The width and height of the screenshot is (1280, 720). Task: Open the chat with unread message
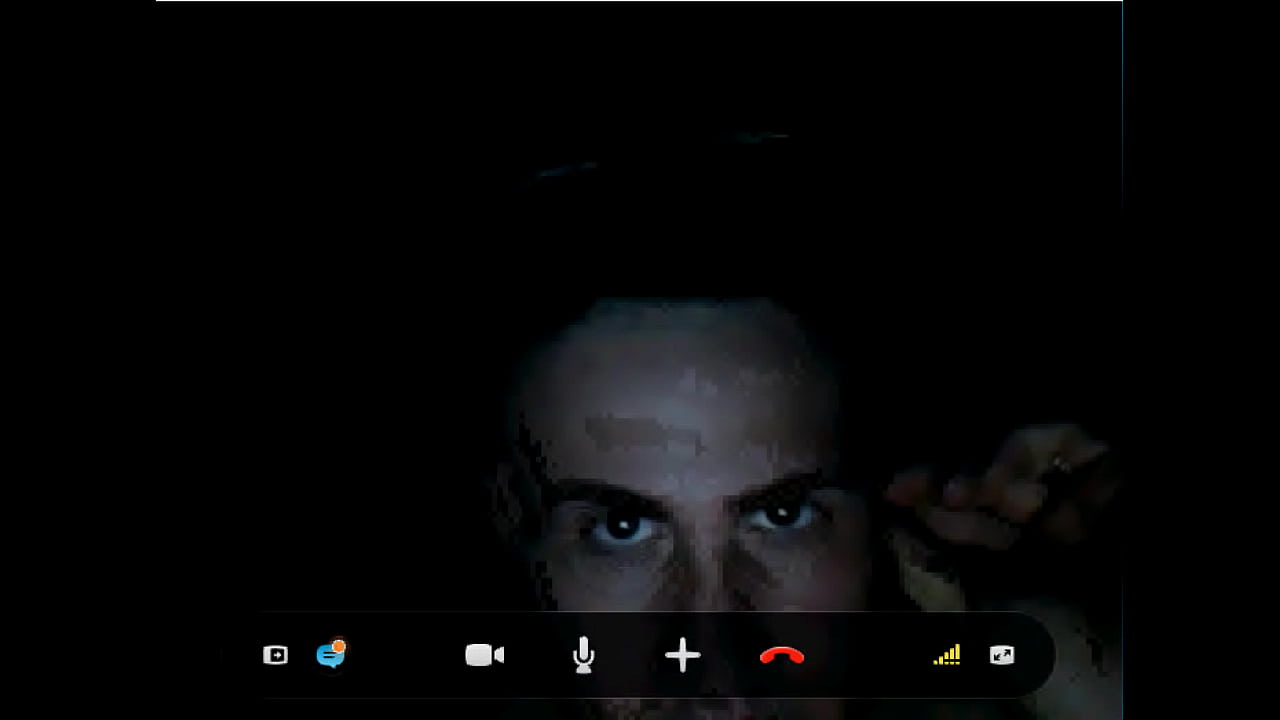click(329, 656)
